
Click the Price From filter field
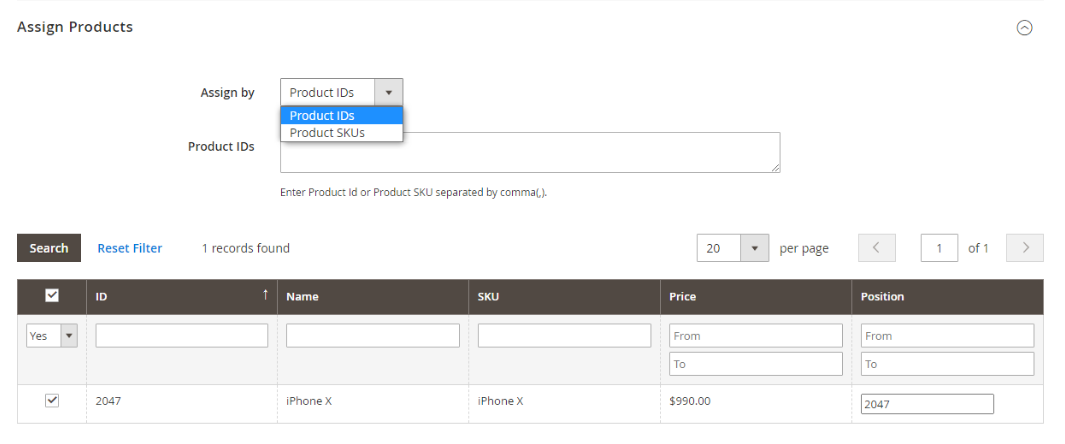point(756,336)
